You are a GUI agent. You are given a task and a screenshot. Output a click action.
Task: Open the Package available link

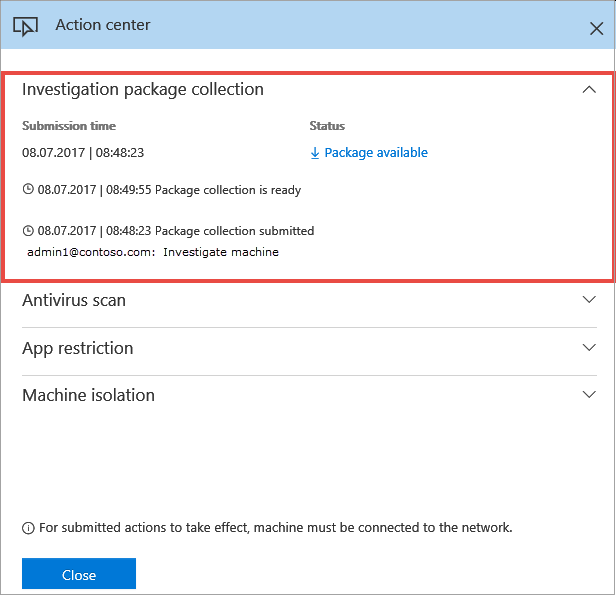(x=376, y=153)
